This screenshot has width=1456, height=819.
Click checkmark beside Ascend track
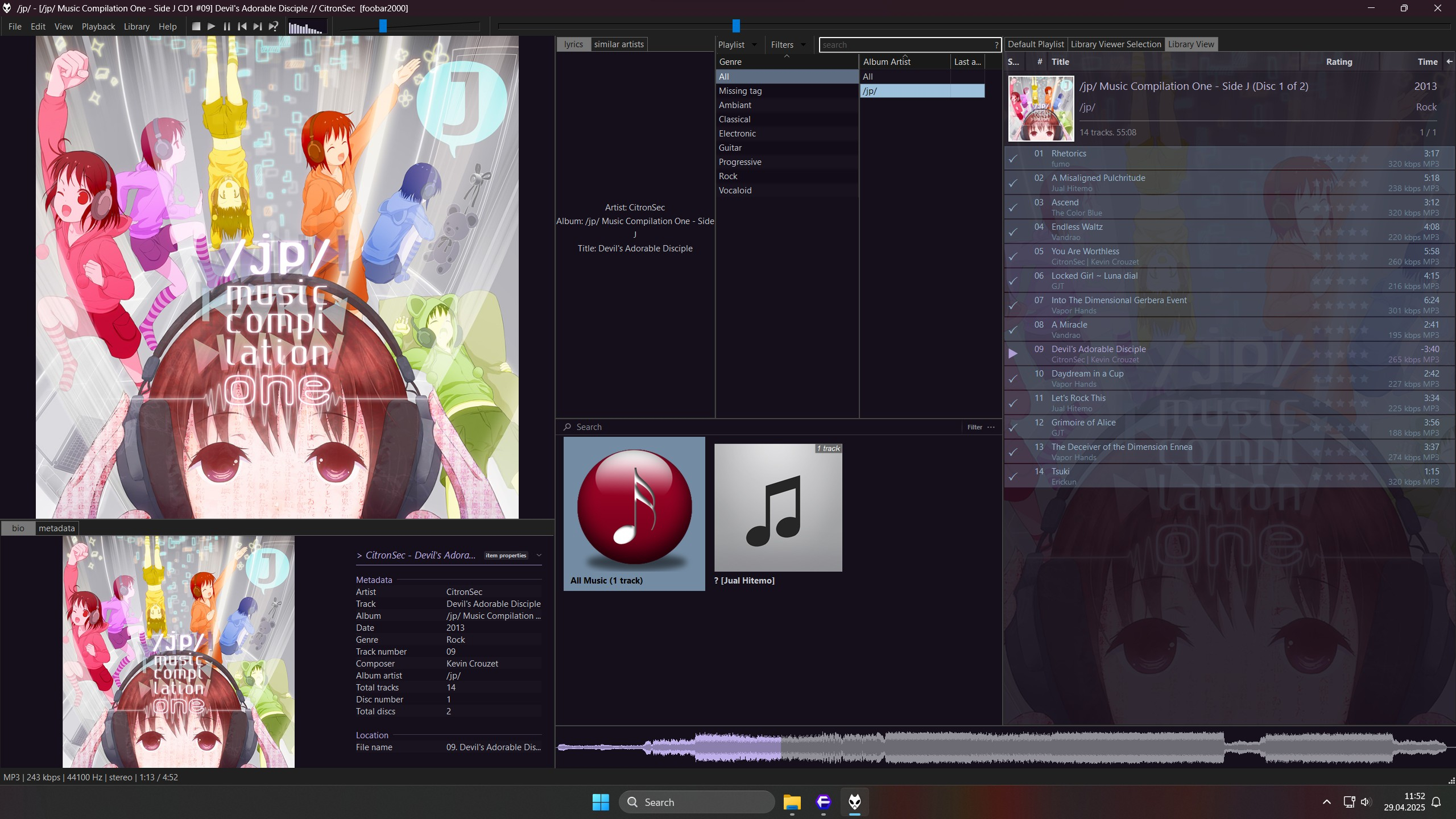pos(1013,208)
